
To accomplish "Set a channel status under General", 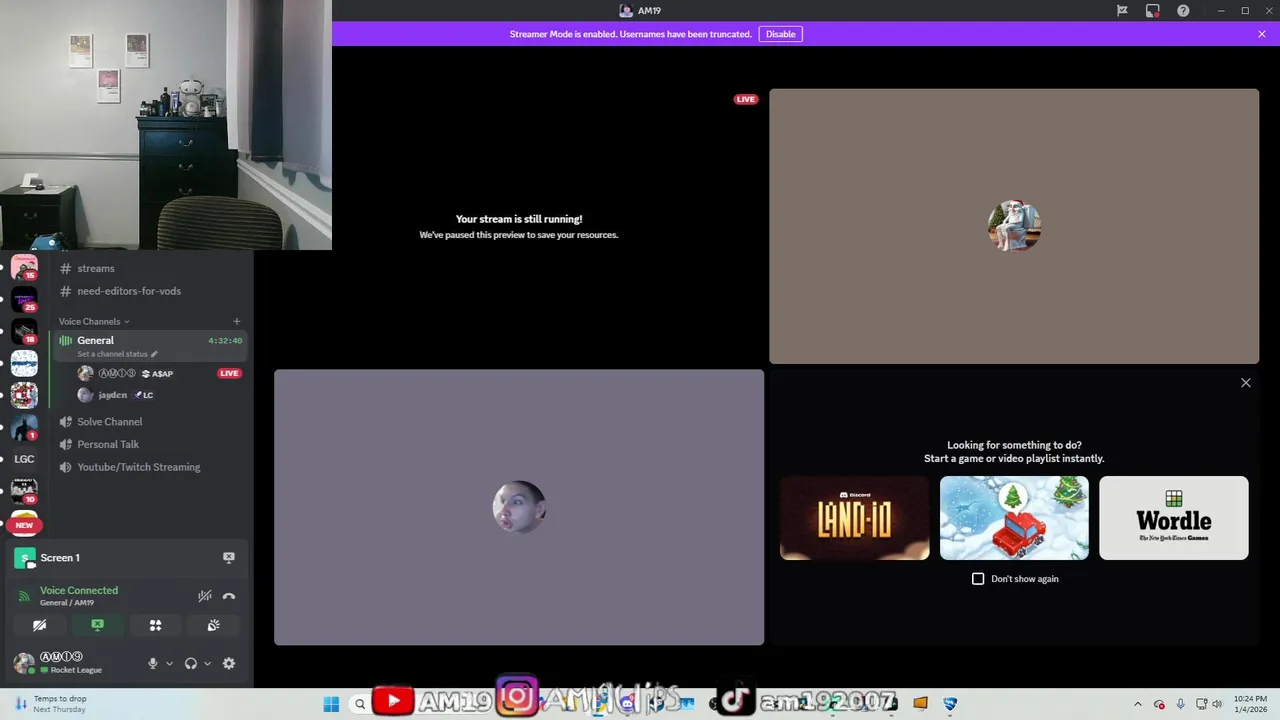I will click(x=117, y=354).
